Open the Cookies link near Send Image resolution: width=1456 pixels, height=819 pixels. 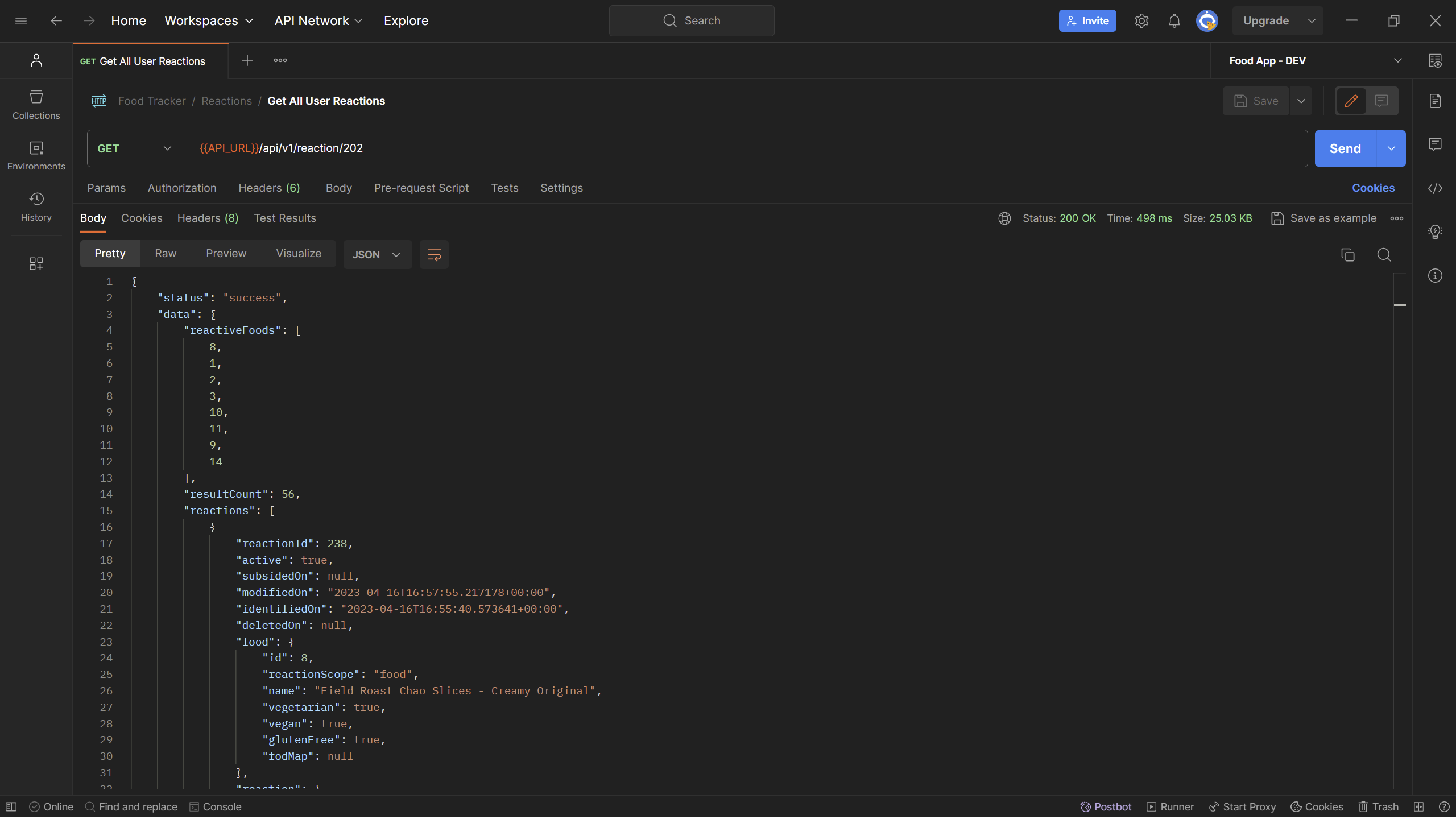coord(1373,188)
